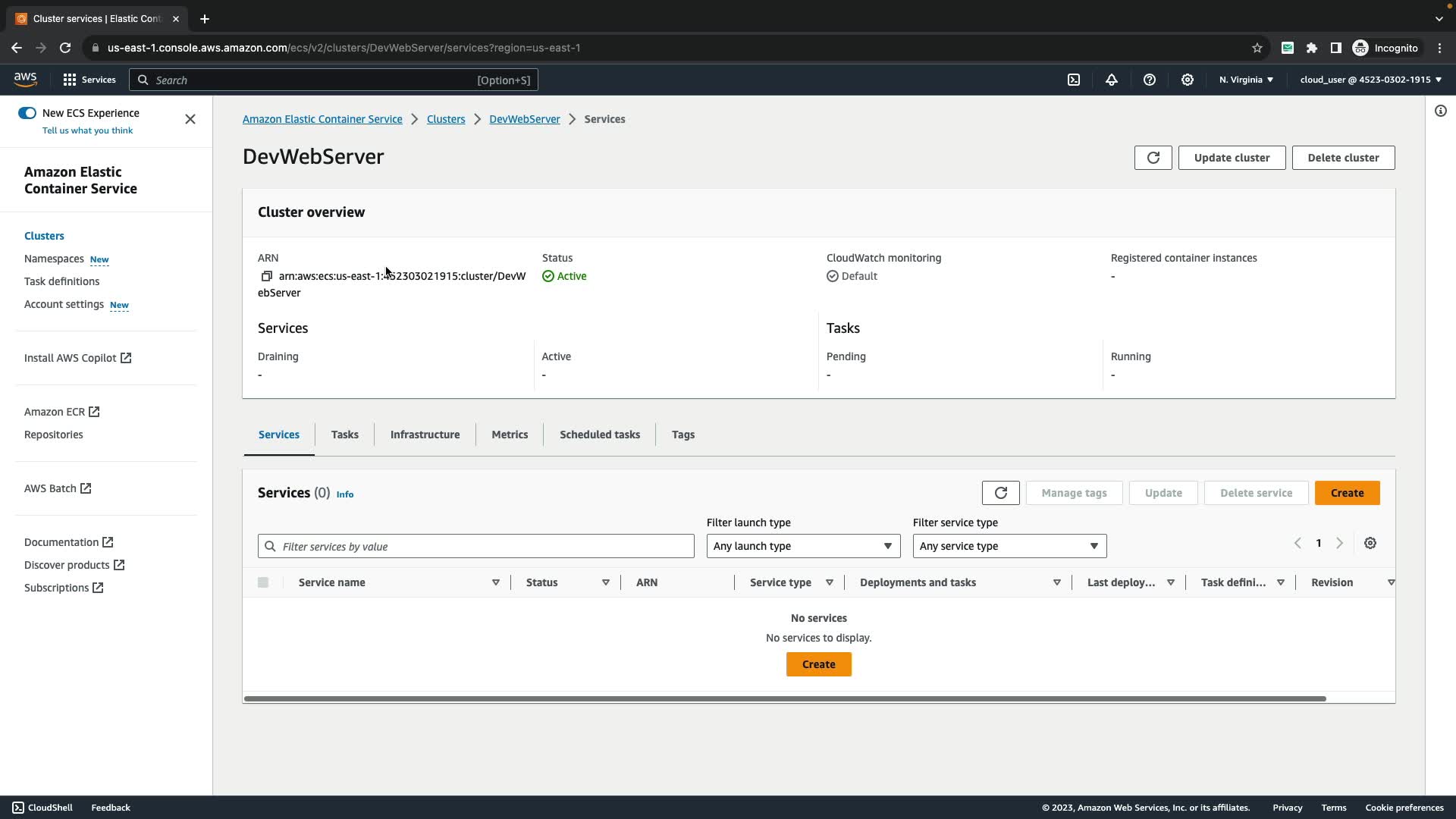The height and width of the screenshot is (819, 1456).
Task: Click the CloudShell icon in top navigation
Action: (1074, 80)
